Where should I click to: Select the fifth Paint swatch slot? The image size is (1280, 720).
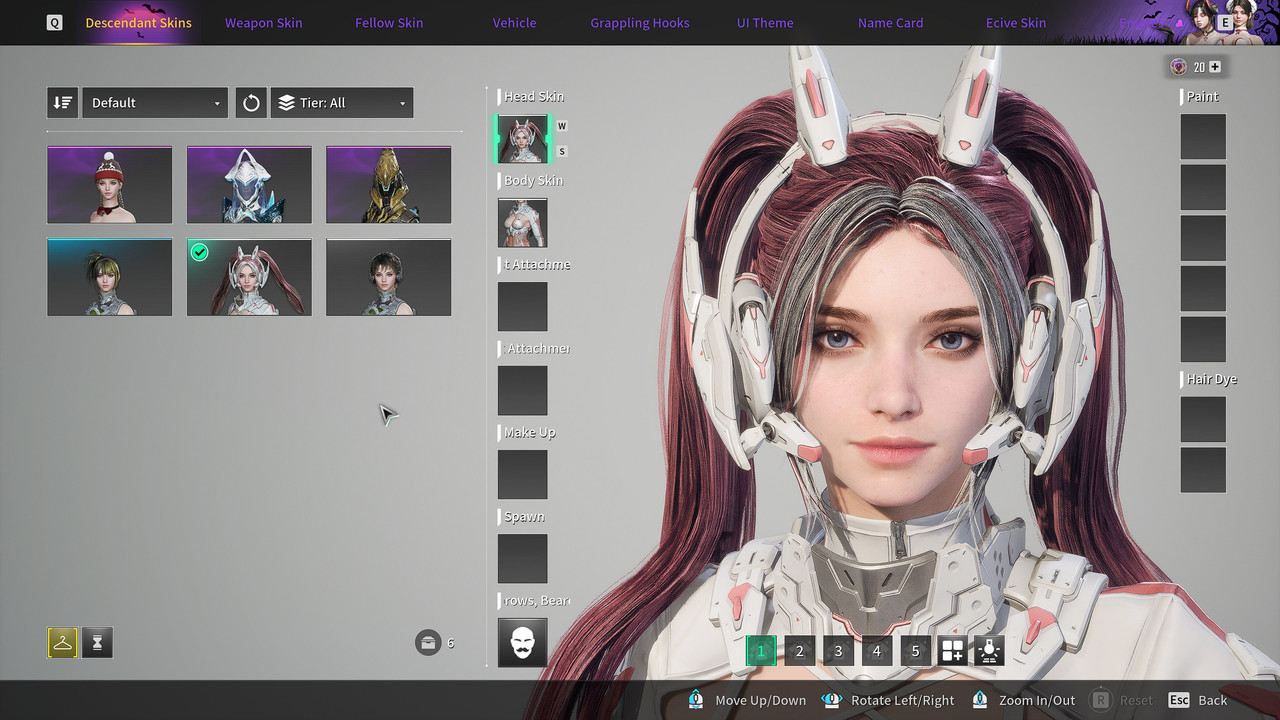[1203, 339]
